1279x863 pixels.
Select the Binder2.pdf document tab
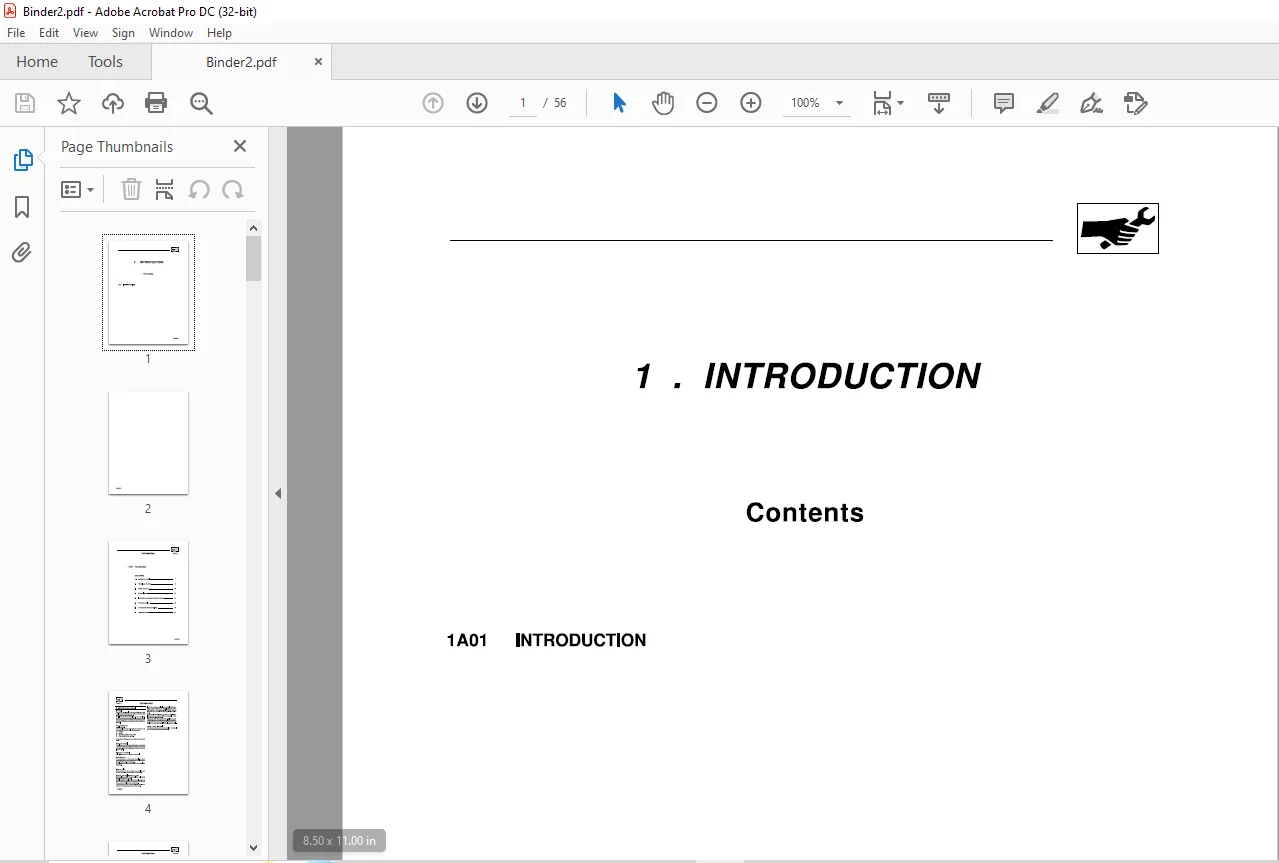tap(241, 62)
